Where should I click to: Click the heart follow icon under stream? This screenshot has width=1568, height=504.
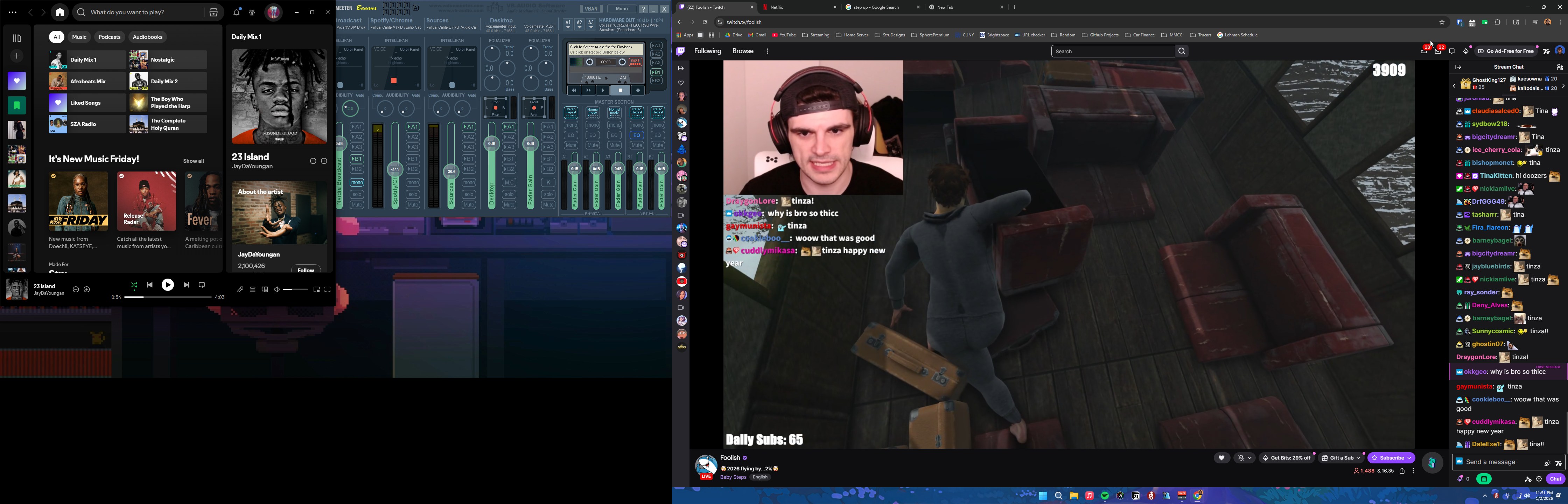pyautogui.click(x=1221, y=458)
